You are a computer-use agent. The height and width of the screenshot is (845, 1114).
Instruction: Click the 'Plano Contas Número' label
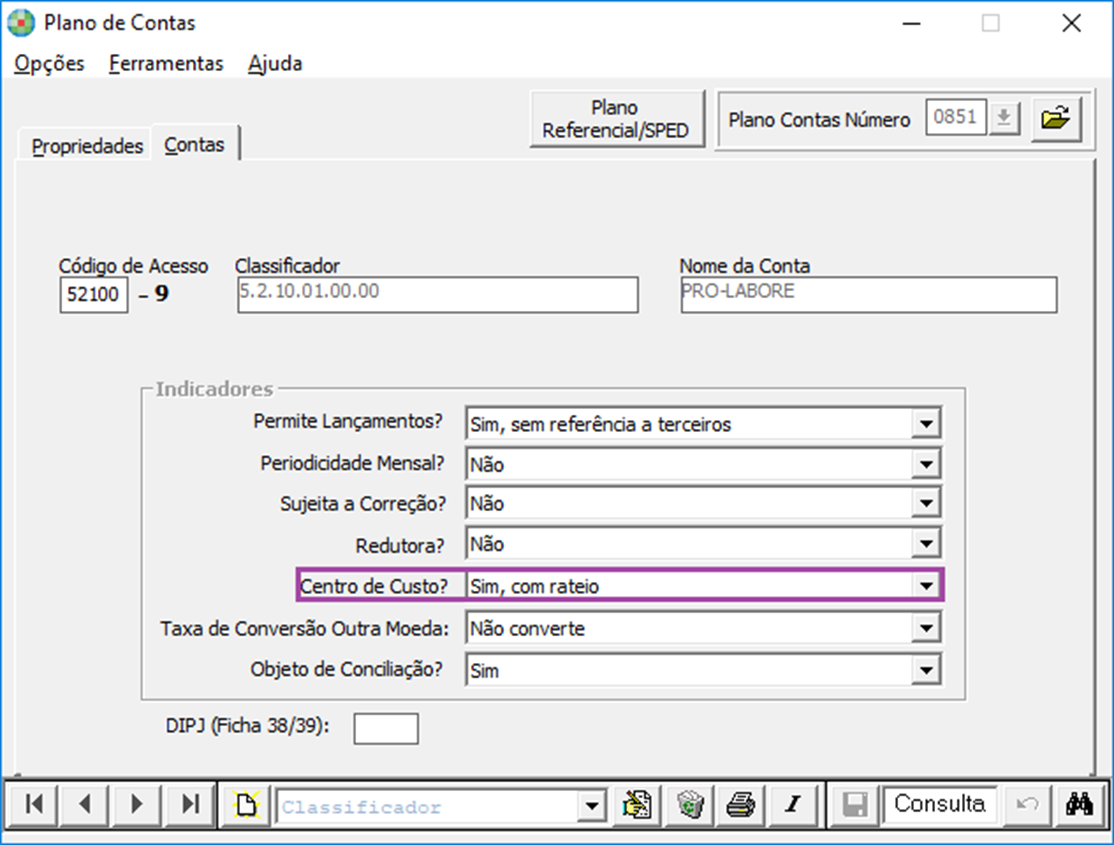(818, 119)
